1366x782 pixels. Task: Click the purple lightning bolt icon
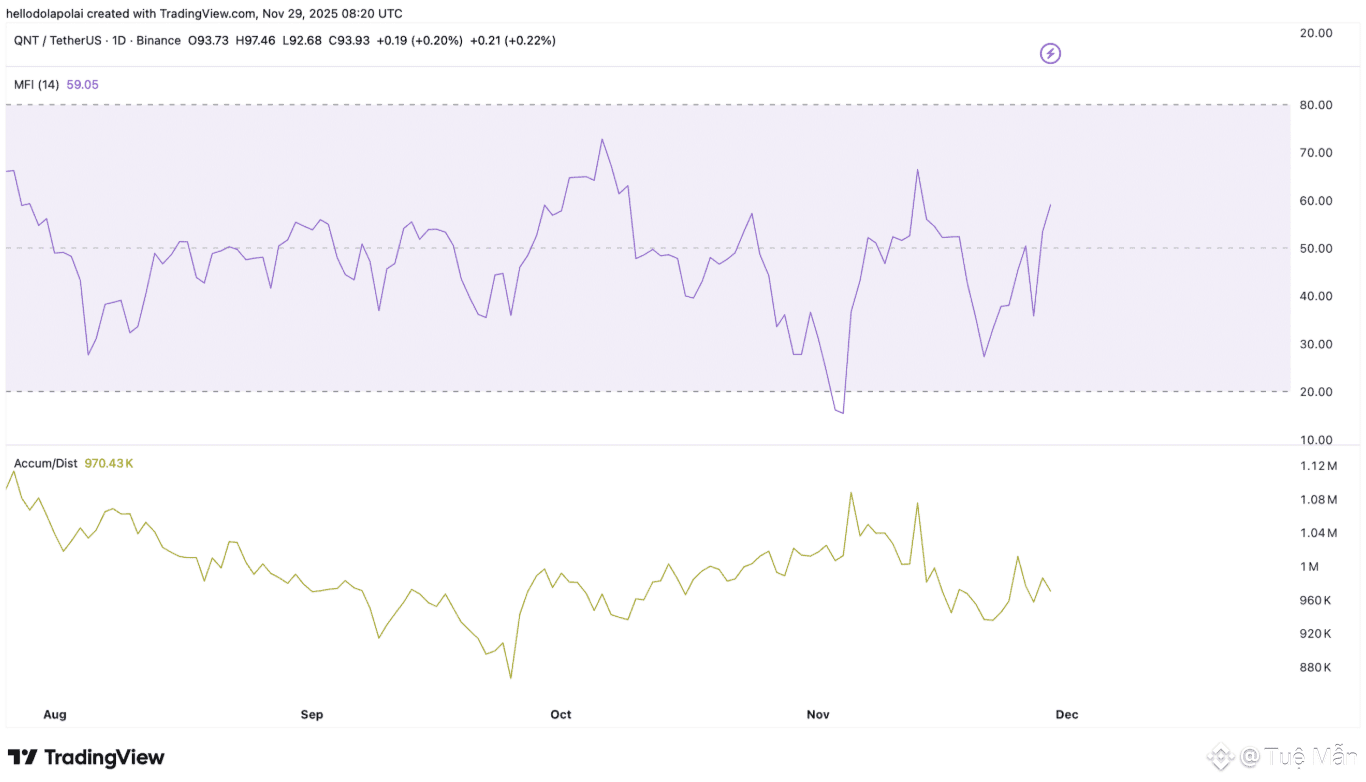[1050, 53]
